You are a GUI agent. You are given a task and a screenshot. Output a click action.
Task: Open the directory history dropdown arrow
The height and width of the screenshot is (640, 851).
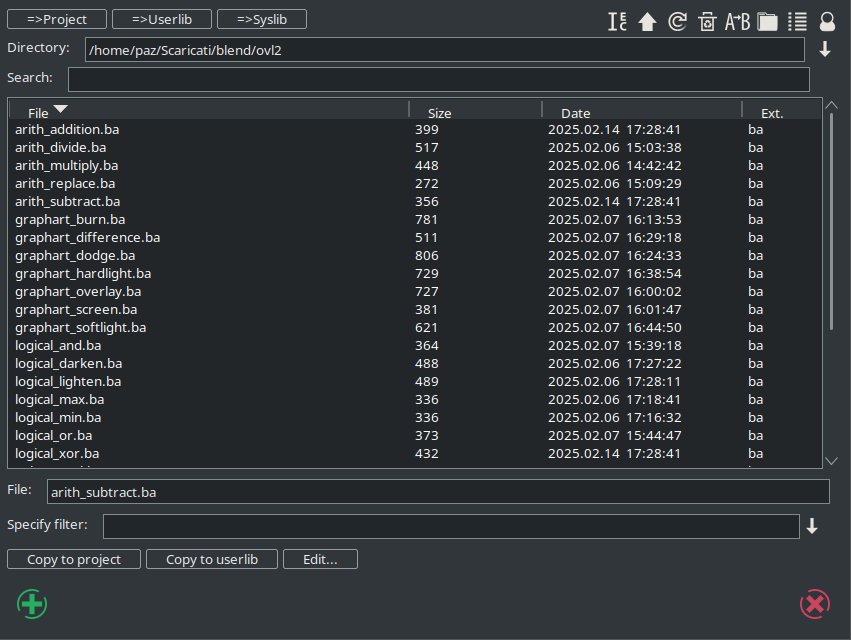825,50
